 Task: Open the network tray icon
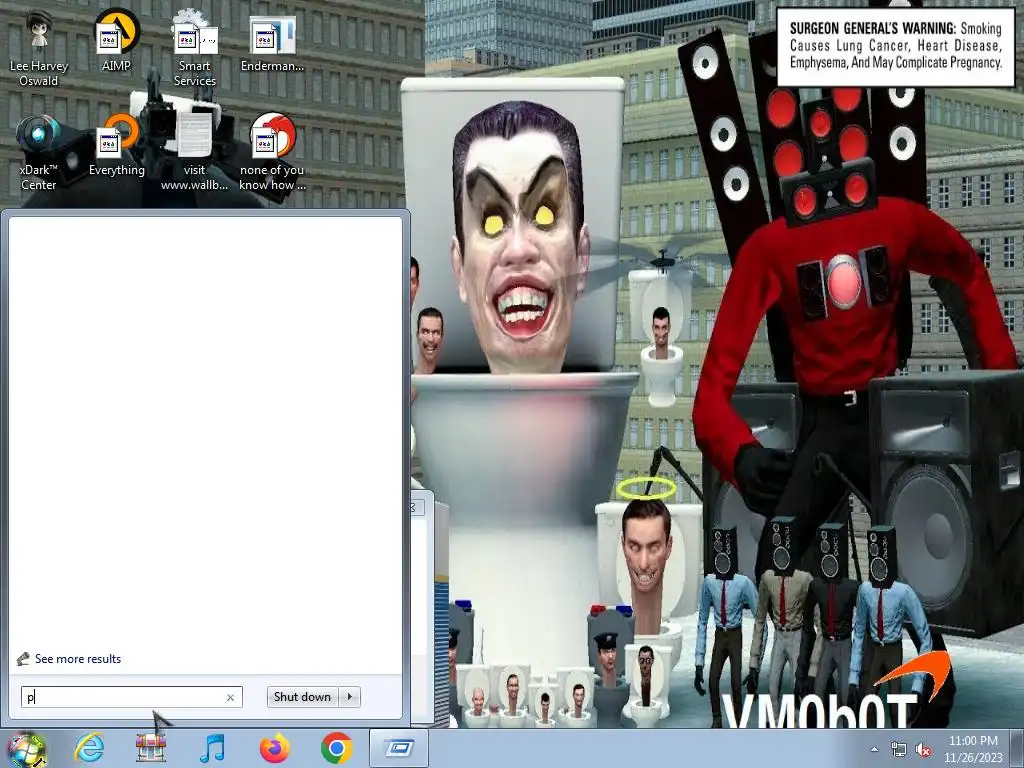(x=899, y=750)
